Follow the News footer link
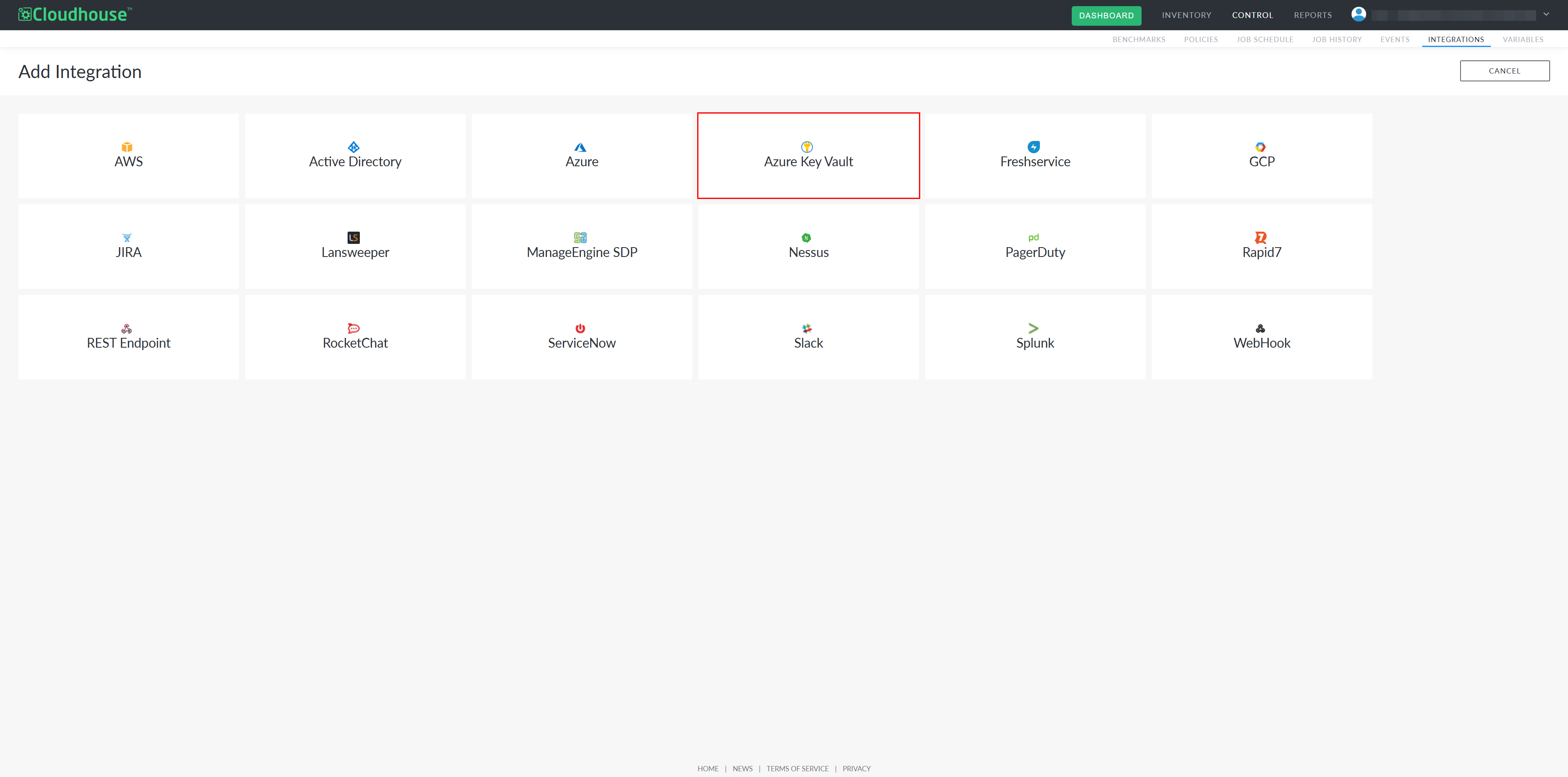Viewport: 1568px width, 777px height. point(742,768)
